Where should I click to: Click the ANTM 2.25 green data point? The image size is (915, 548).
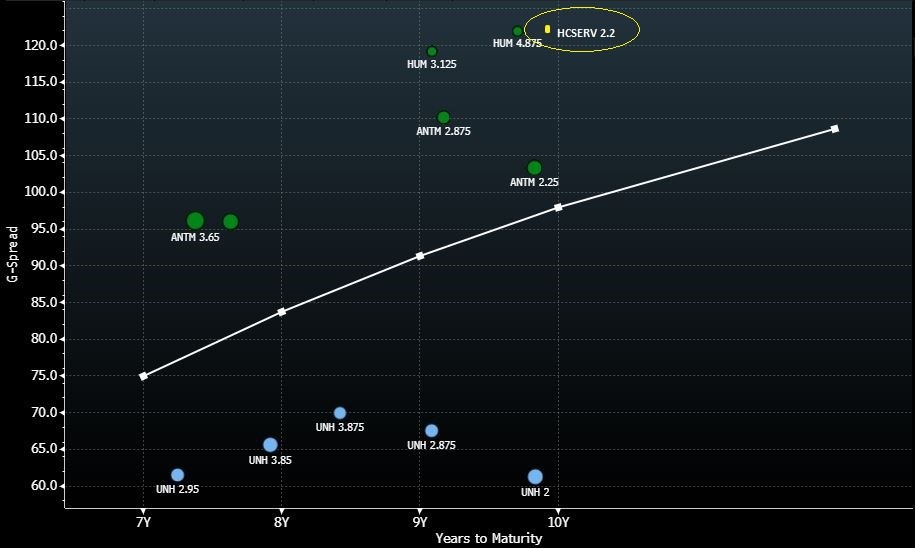click(x=534, y=168)
